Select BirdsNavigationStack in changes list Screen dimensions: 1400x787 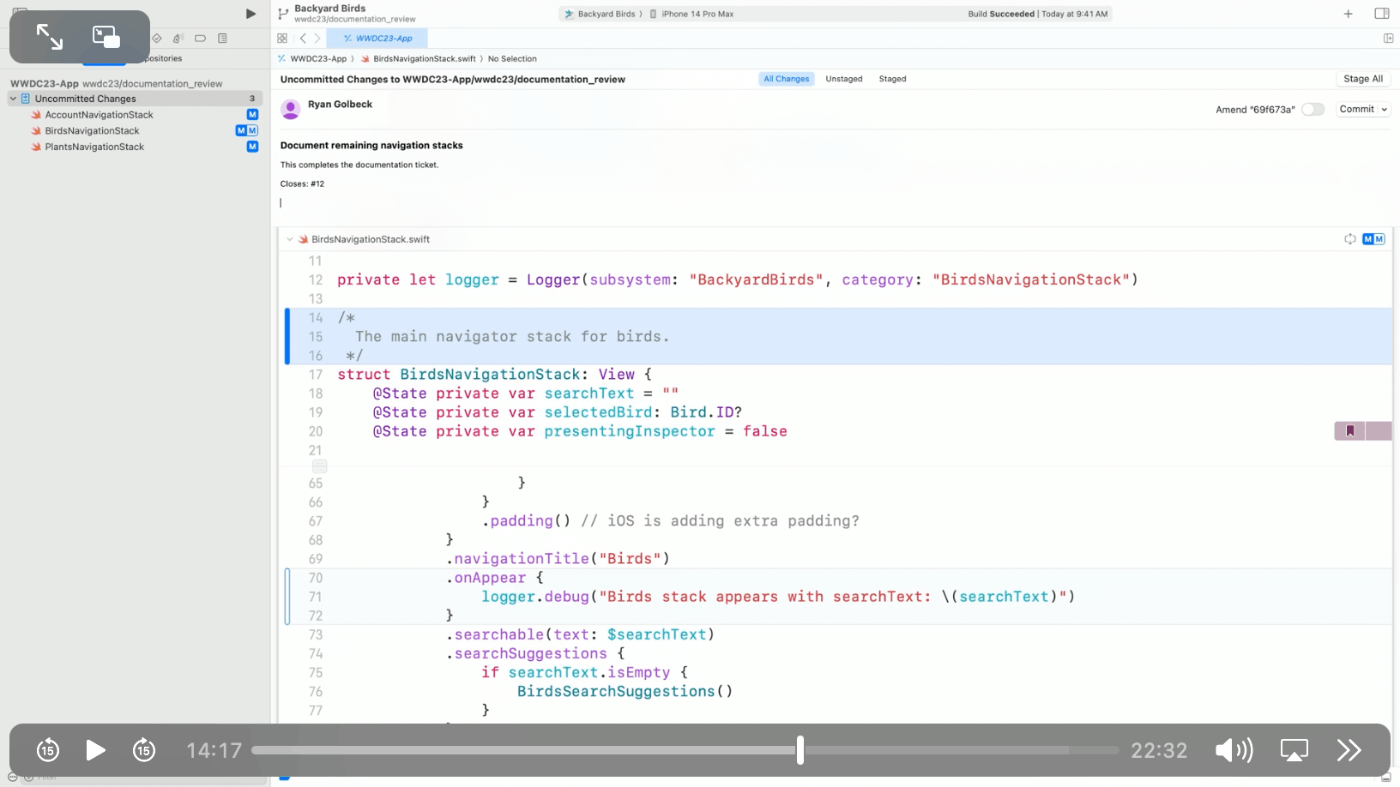point(92,131)
